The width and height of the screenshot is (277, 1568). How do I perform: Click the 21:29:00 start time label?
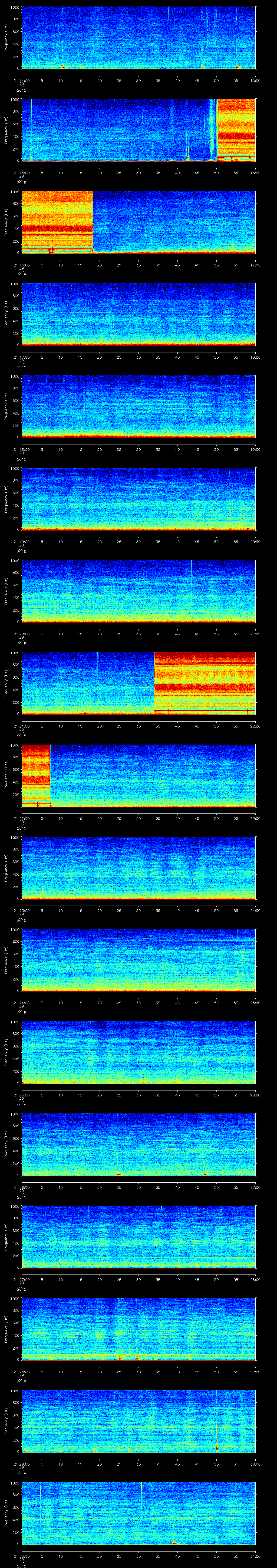[21, 1464]
